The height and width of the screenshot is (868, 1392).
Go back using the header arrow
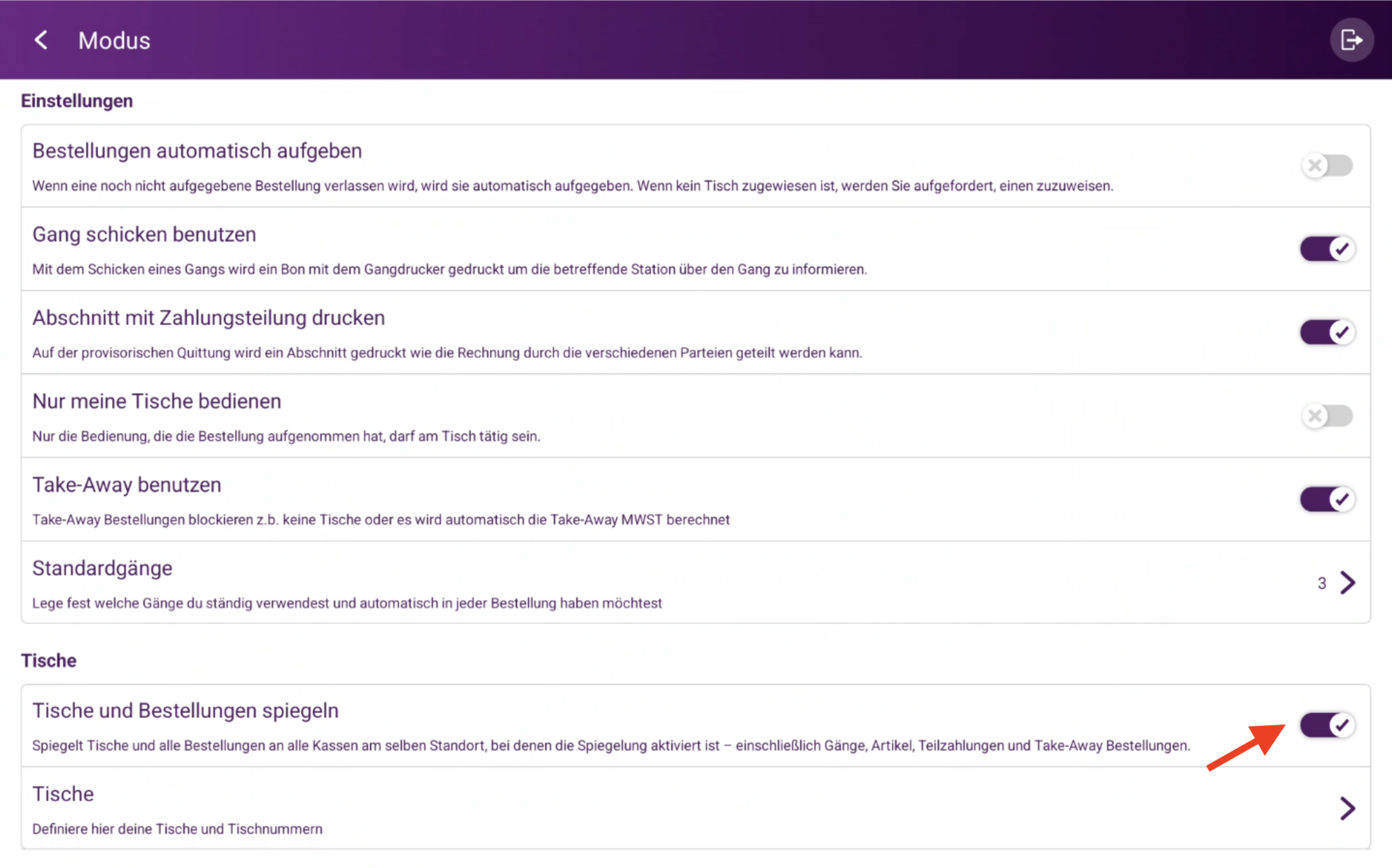[x=41, y=40]
